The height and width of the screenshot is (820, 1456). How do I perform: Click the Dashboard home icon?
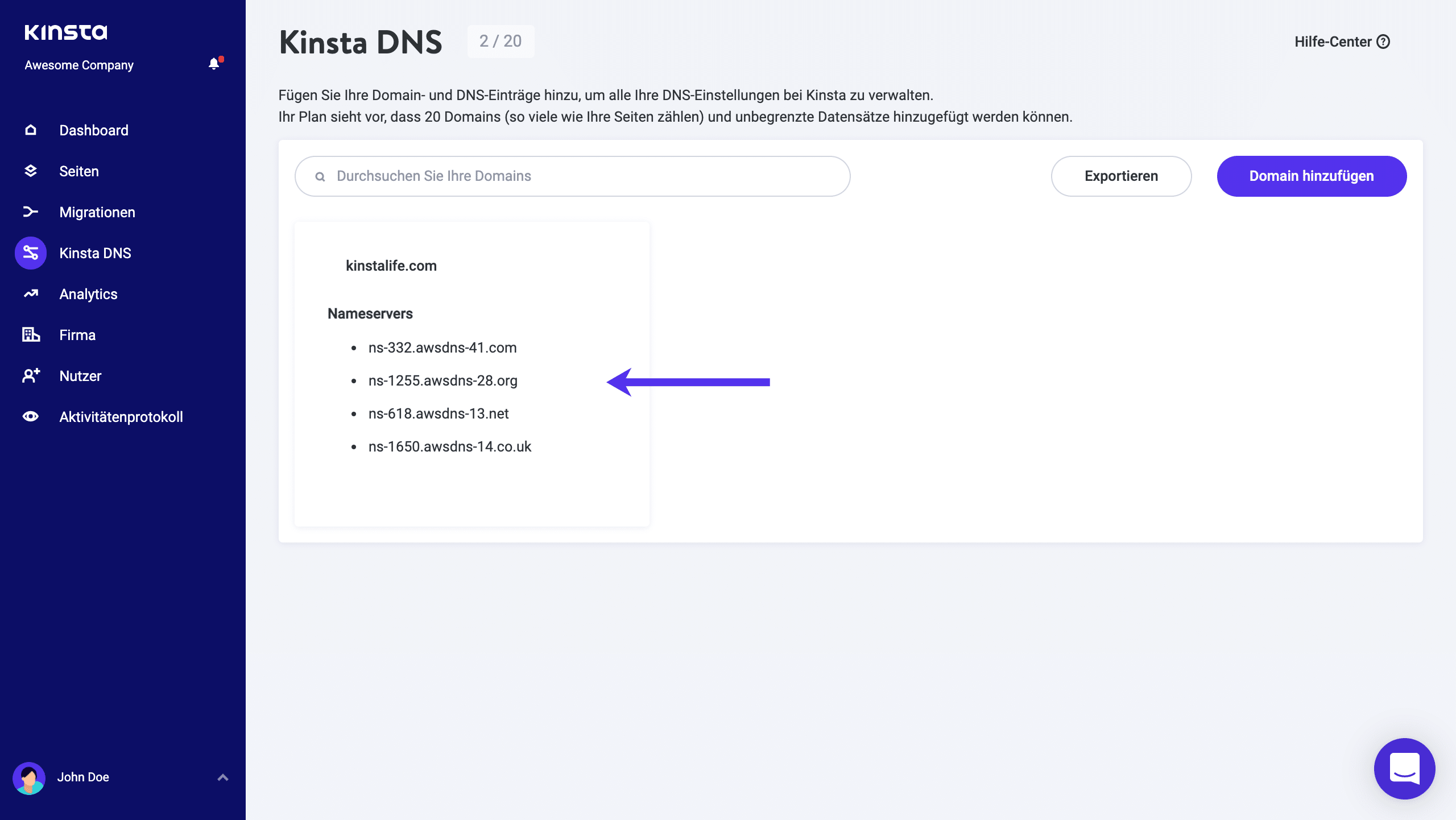tap(31, 130)
